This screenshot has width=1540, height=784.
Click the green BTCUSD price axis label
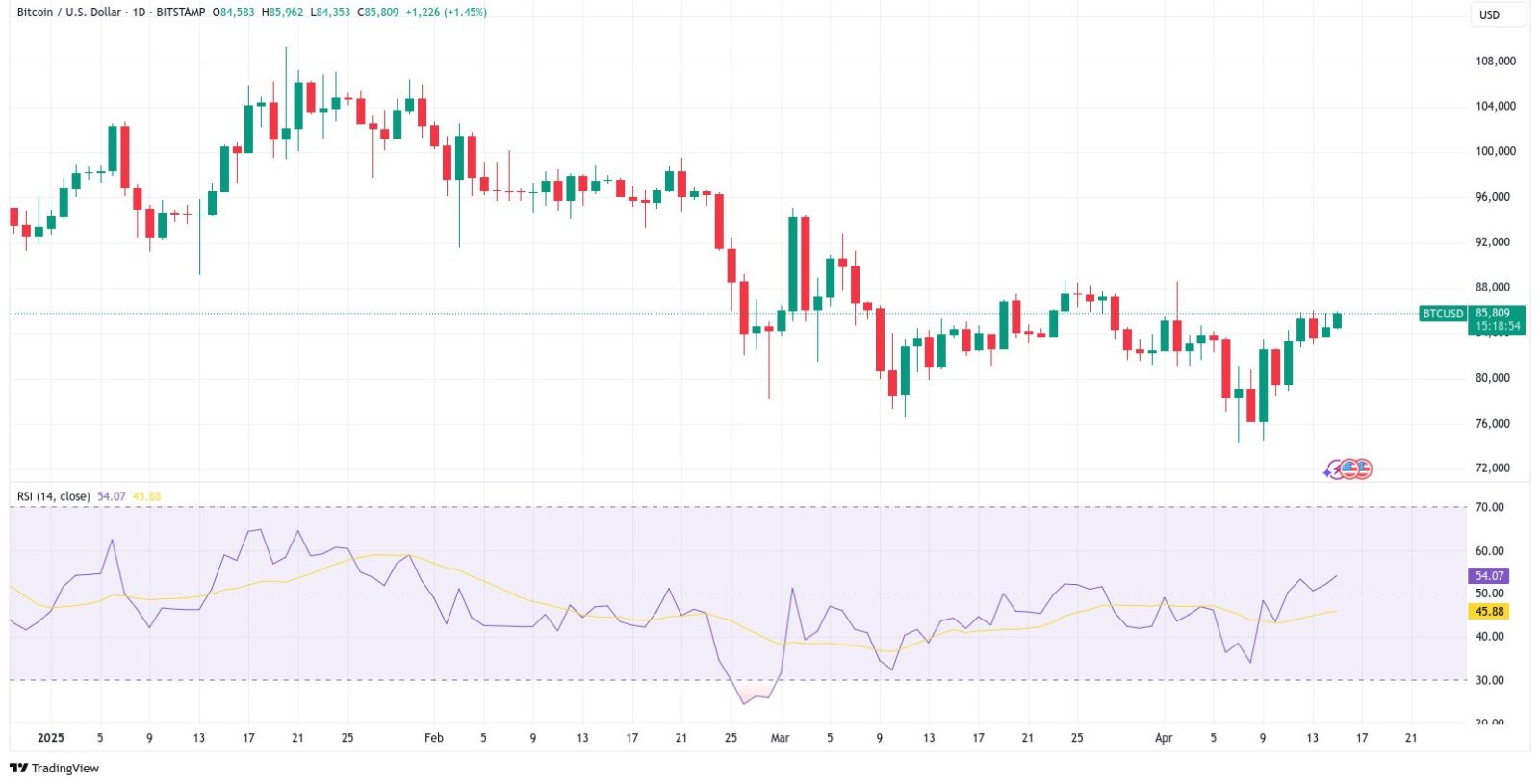point(1443,314)
